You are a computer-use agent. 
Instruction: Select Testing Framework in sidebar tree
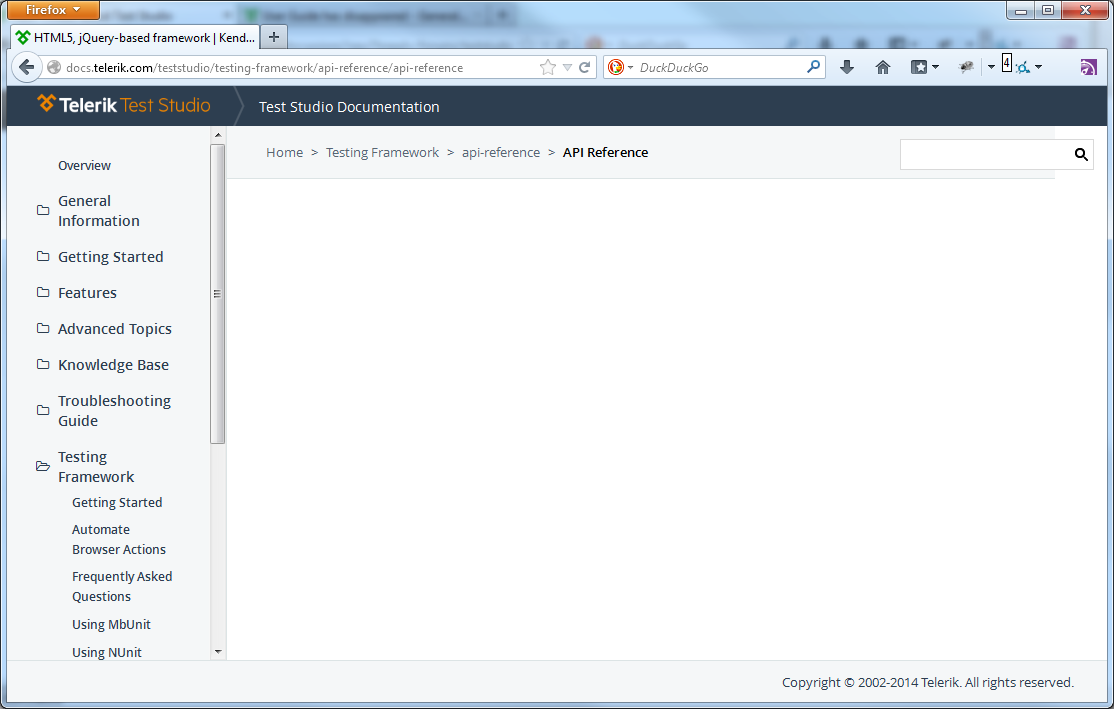point(96,467)
